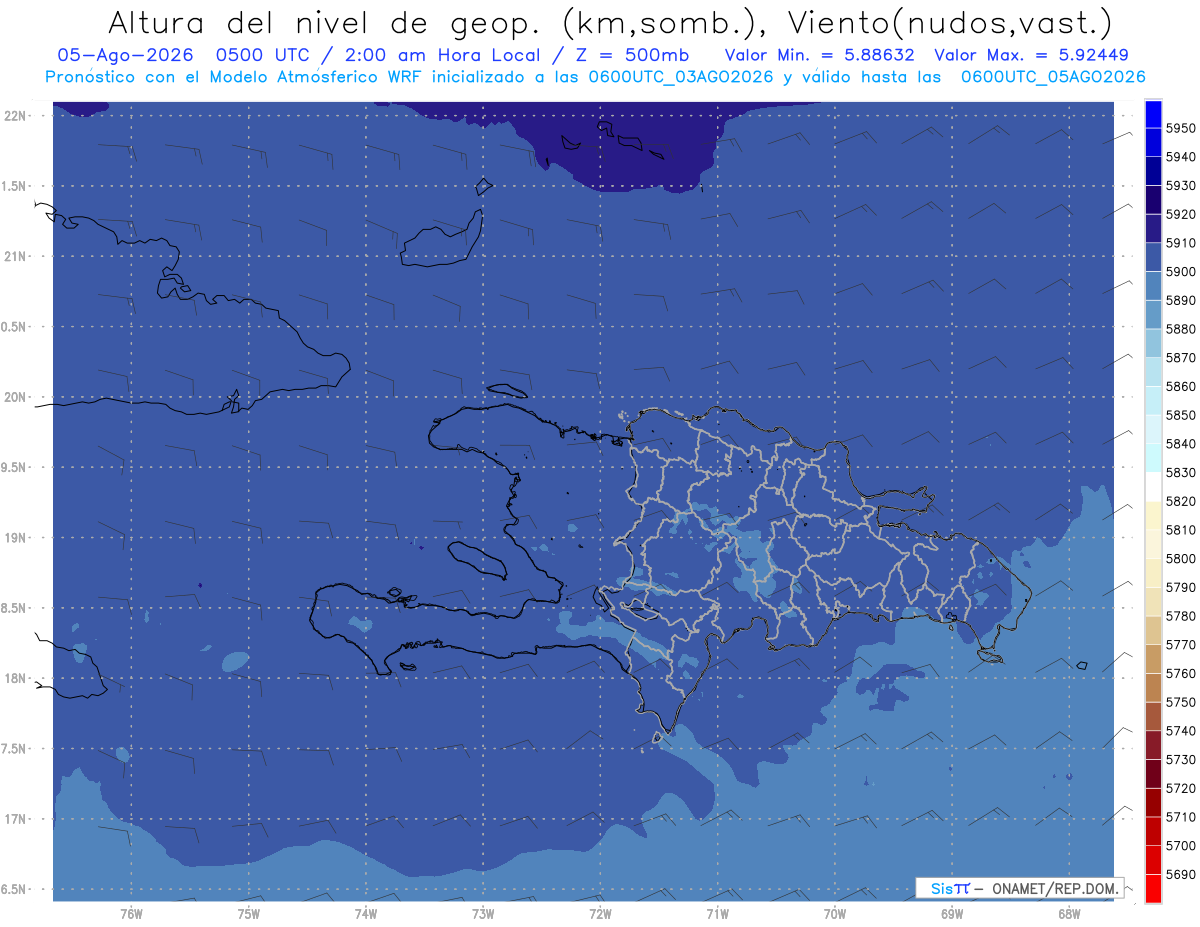The height and width of the screenshot is (927, 1200).
Task: Click the '5900' legend value
Action: 1181,272
